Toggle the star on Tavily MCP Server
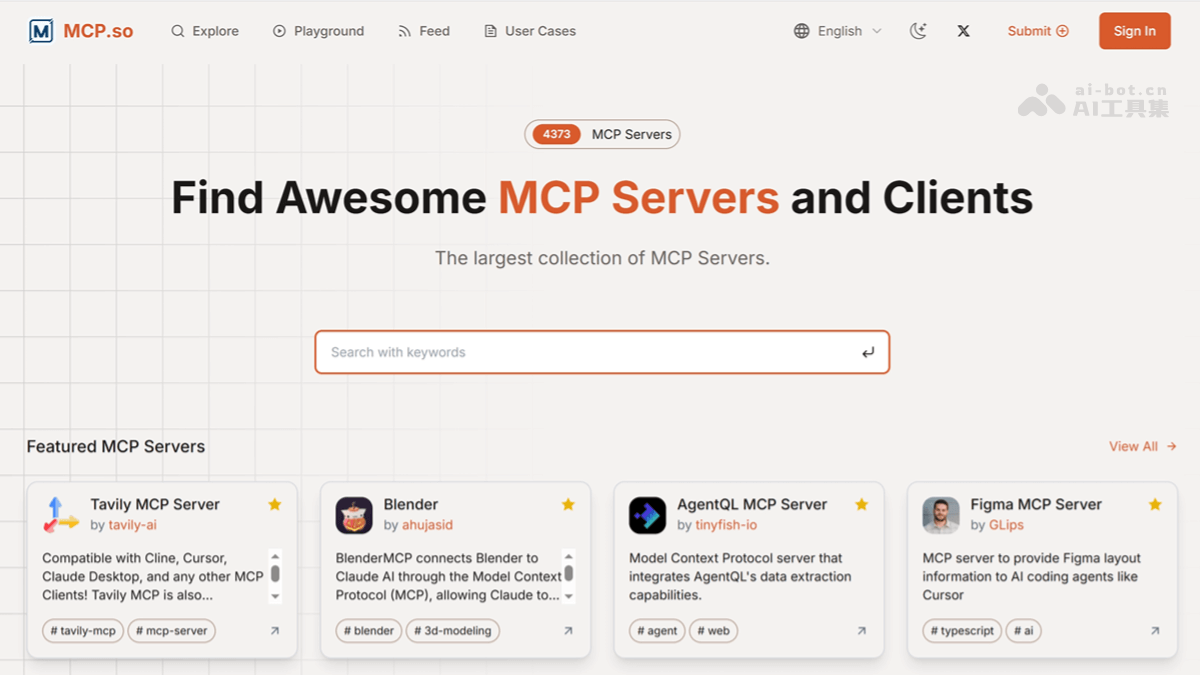 [x=275, y=505]
